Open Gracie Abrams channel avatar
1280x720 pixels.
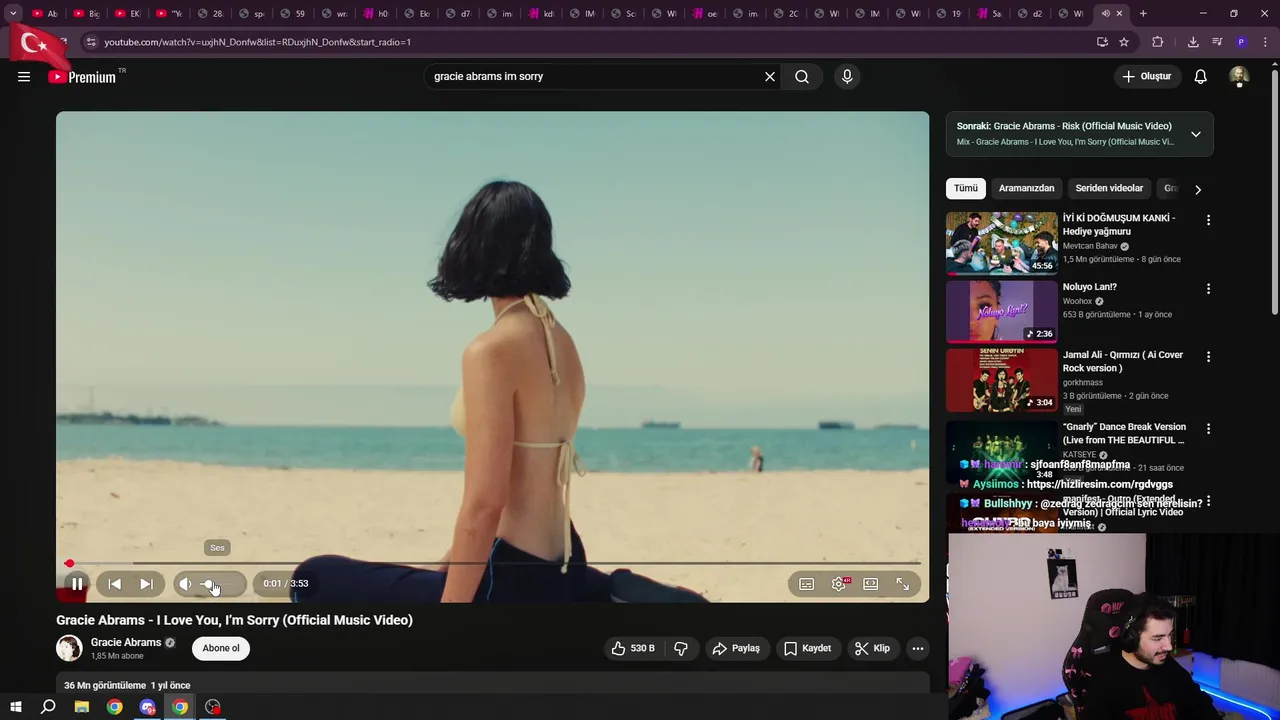tap(69, 648)
